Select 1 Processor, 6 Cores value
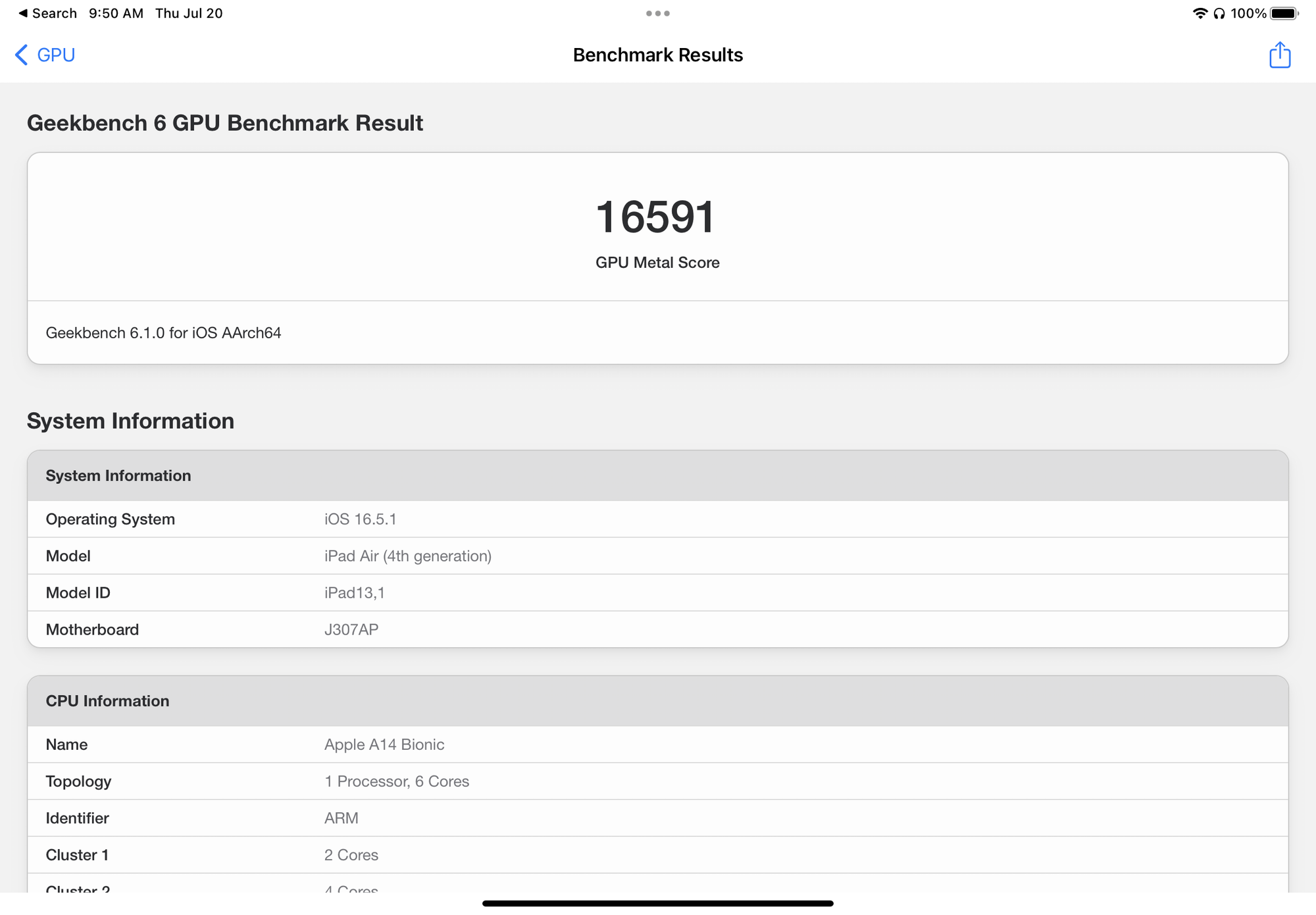The image size is (1316, 915). [x=397, y=781]
